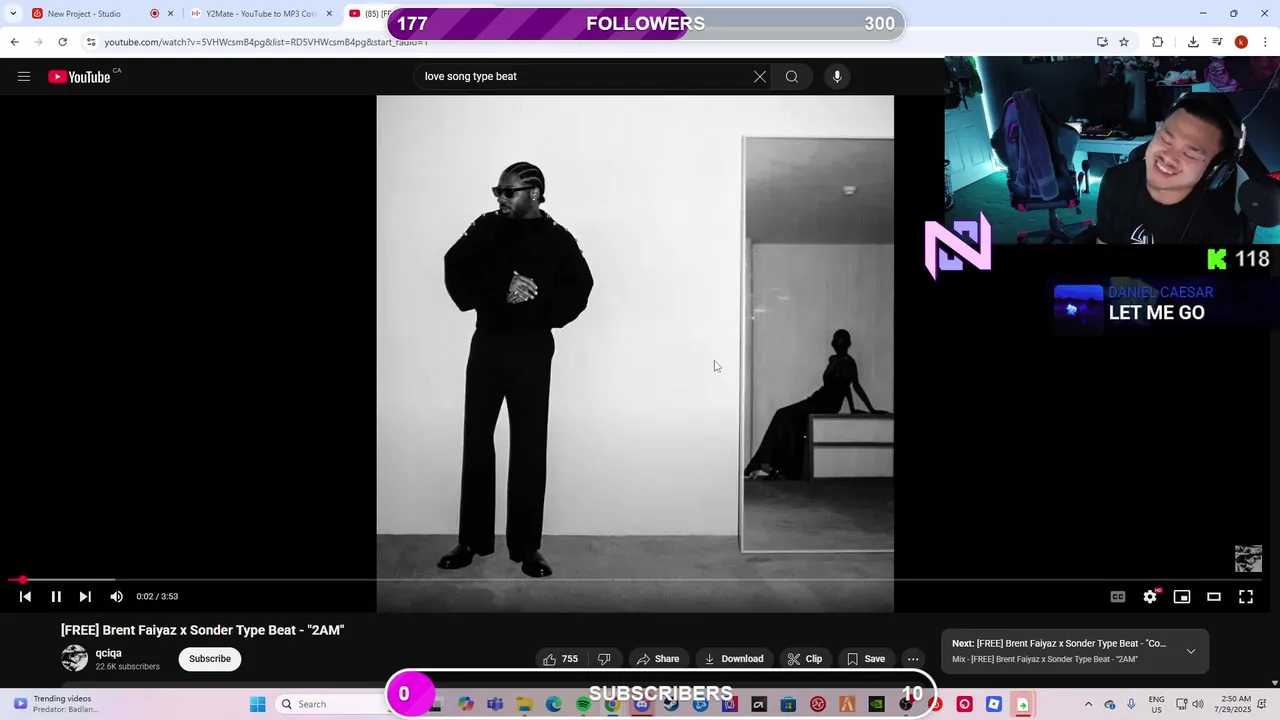Open ENG US language switcher
The width and height of the screenshot is (1280, 720).
pyautogui.click(x=1156, y=704)
